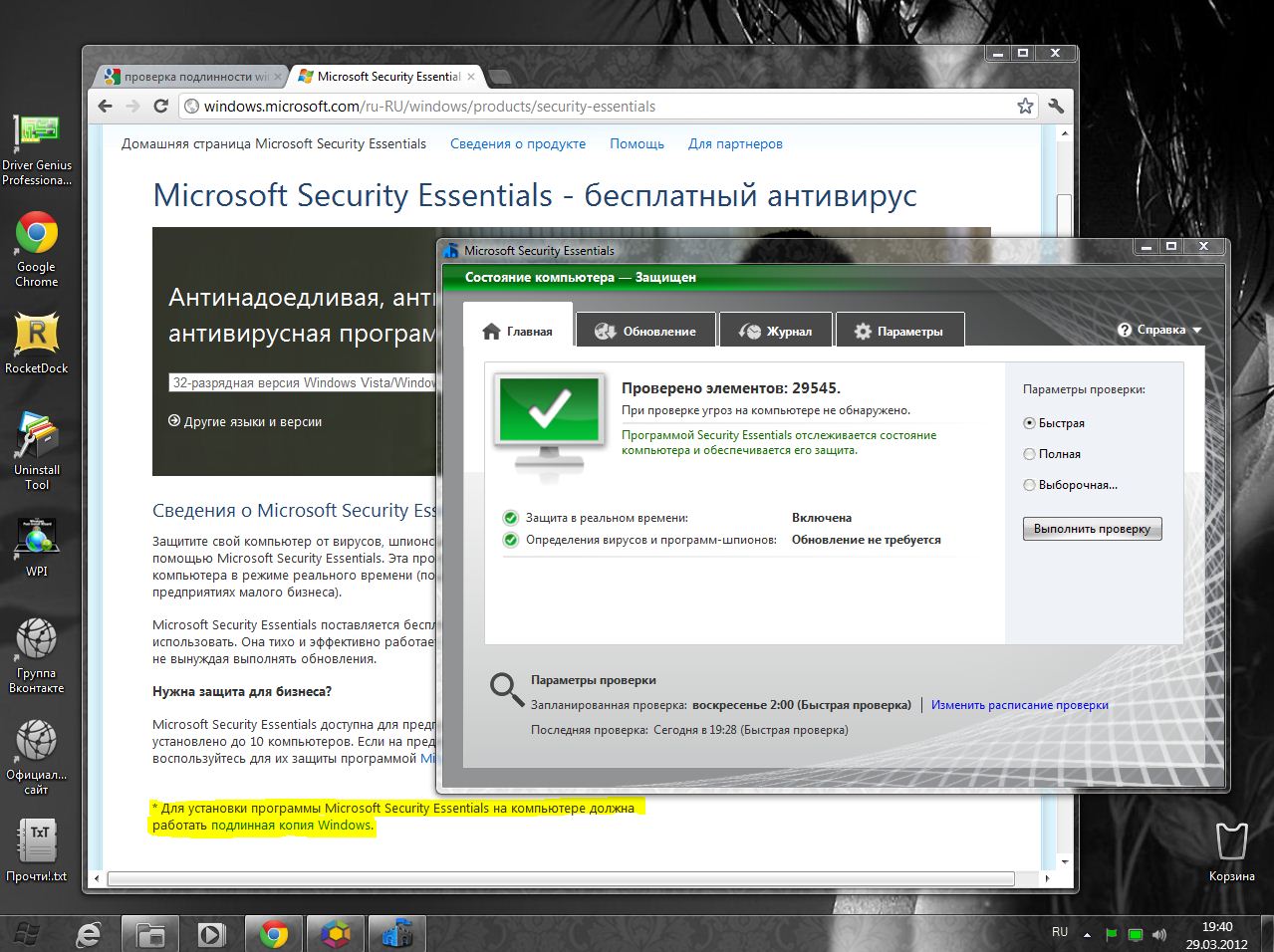
Task: Select Выборочная scan option
Action: tap(1071, 485)
